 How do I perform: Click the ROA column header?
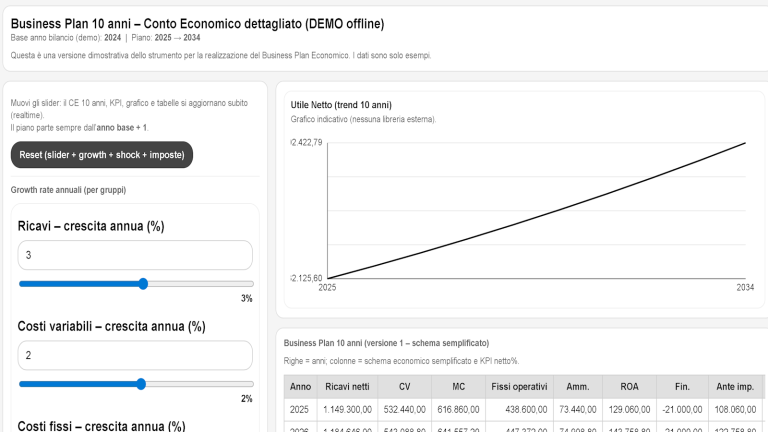point(628,387)
